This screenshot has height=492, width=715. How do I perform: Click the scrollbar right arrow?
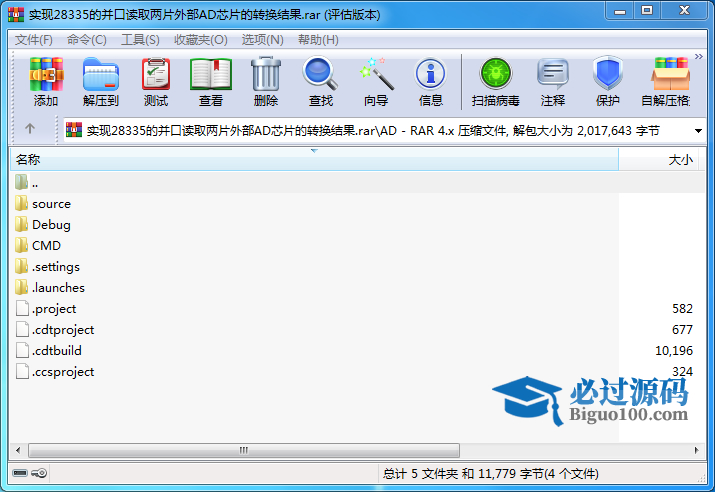pyautogui.click(x=697, y=451)
